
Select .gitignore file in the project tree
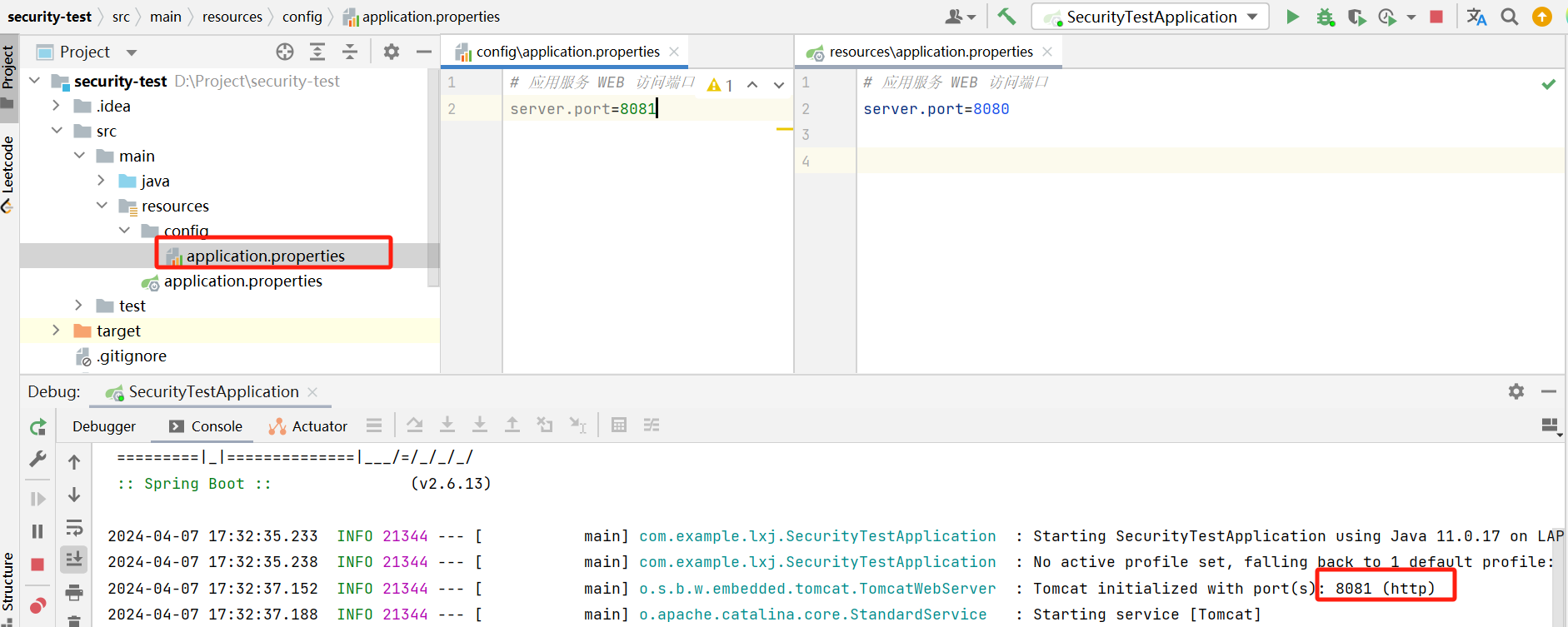click(x=132, y=356)
